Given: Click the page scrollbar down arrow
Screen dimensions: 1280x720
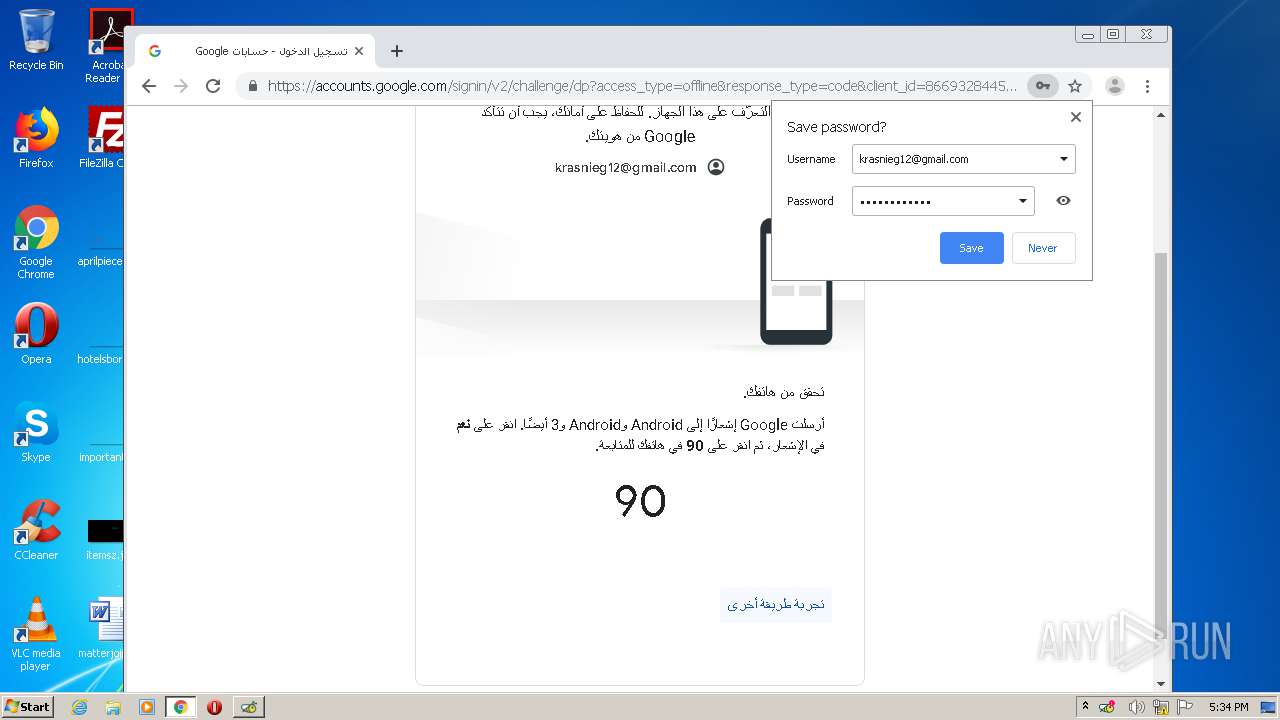Looking at the screenshot, I should pyautogui.click(x=1161, y=684).
